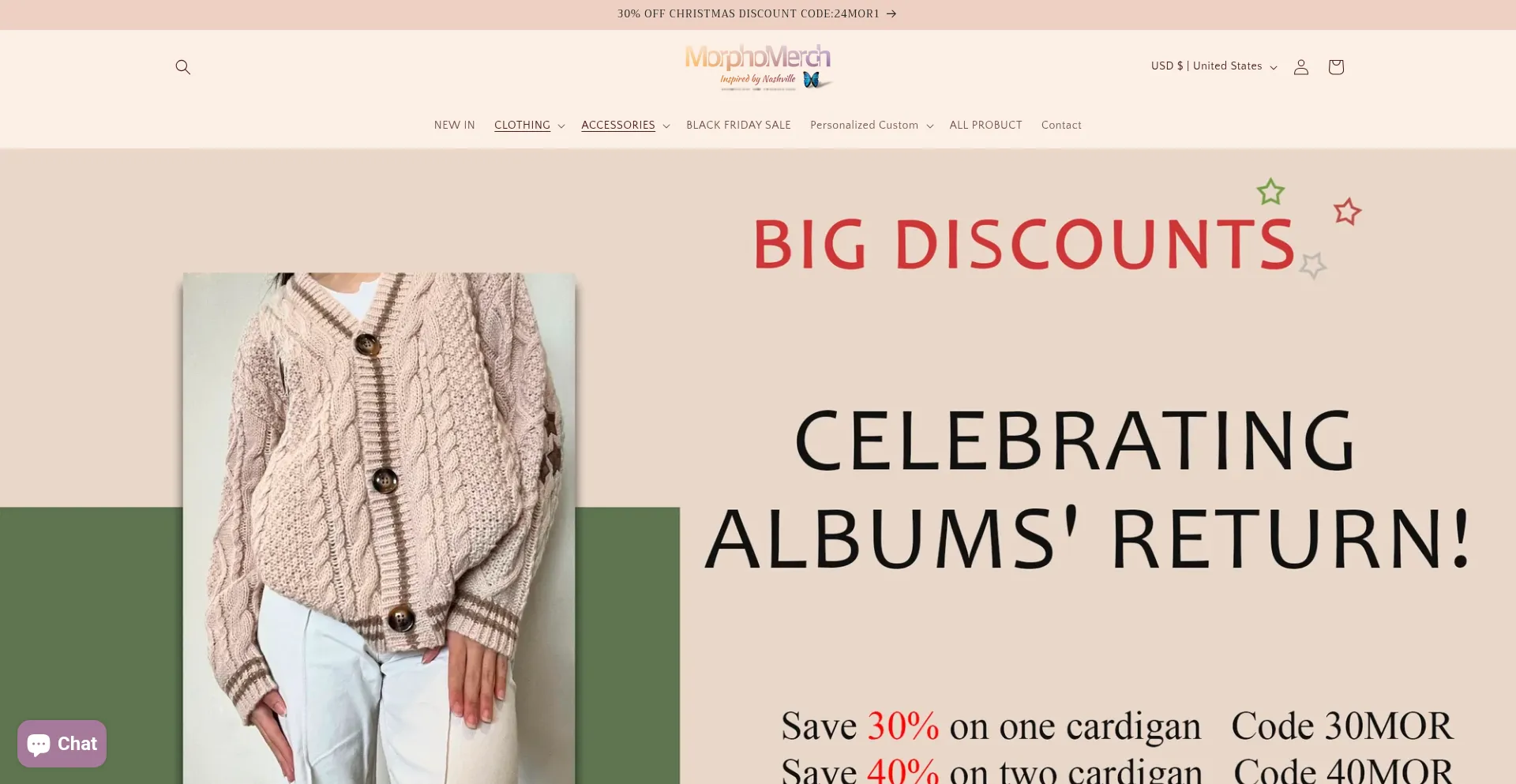Open the account login person icon
This screenshot has width=1516, height=784.
(x=1300, y=67)
